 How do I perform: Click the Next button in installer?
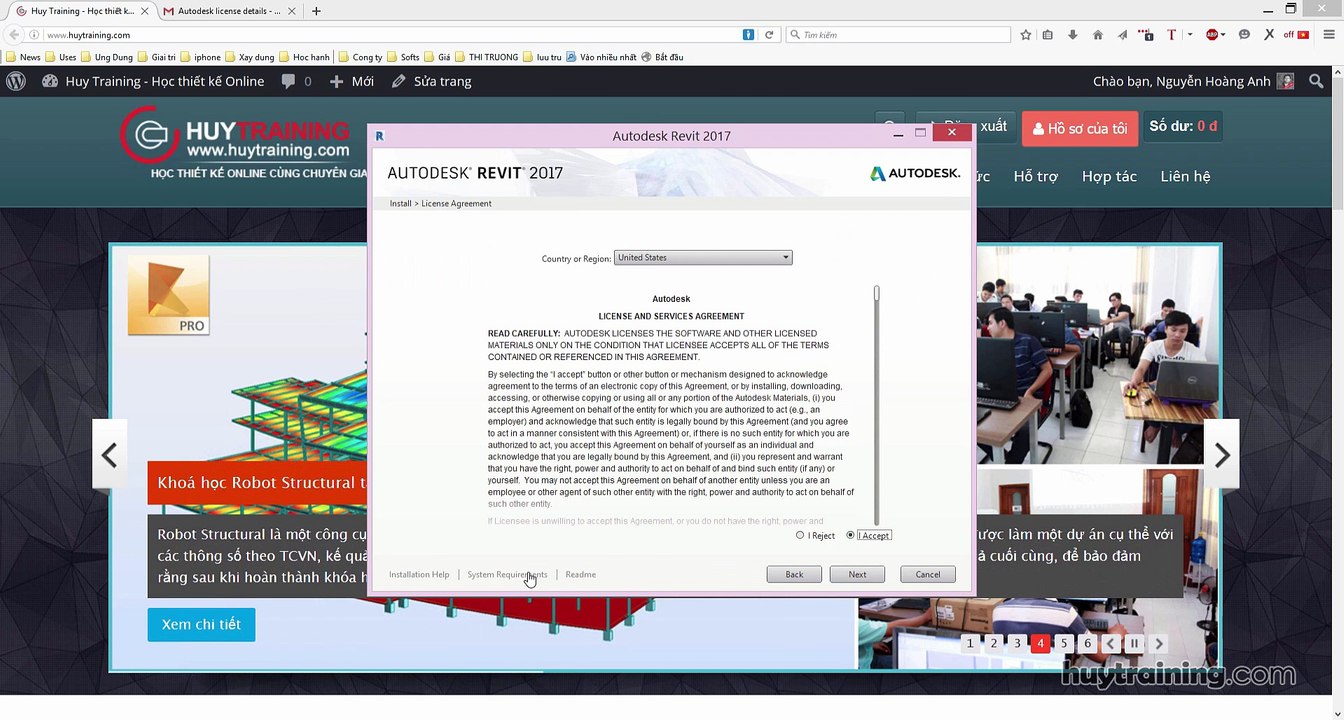point(857,574)
